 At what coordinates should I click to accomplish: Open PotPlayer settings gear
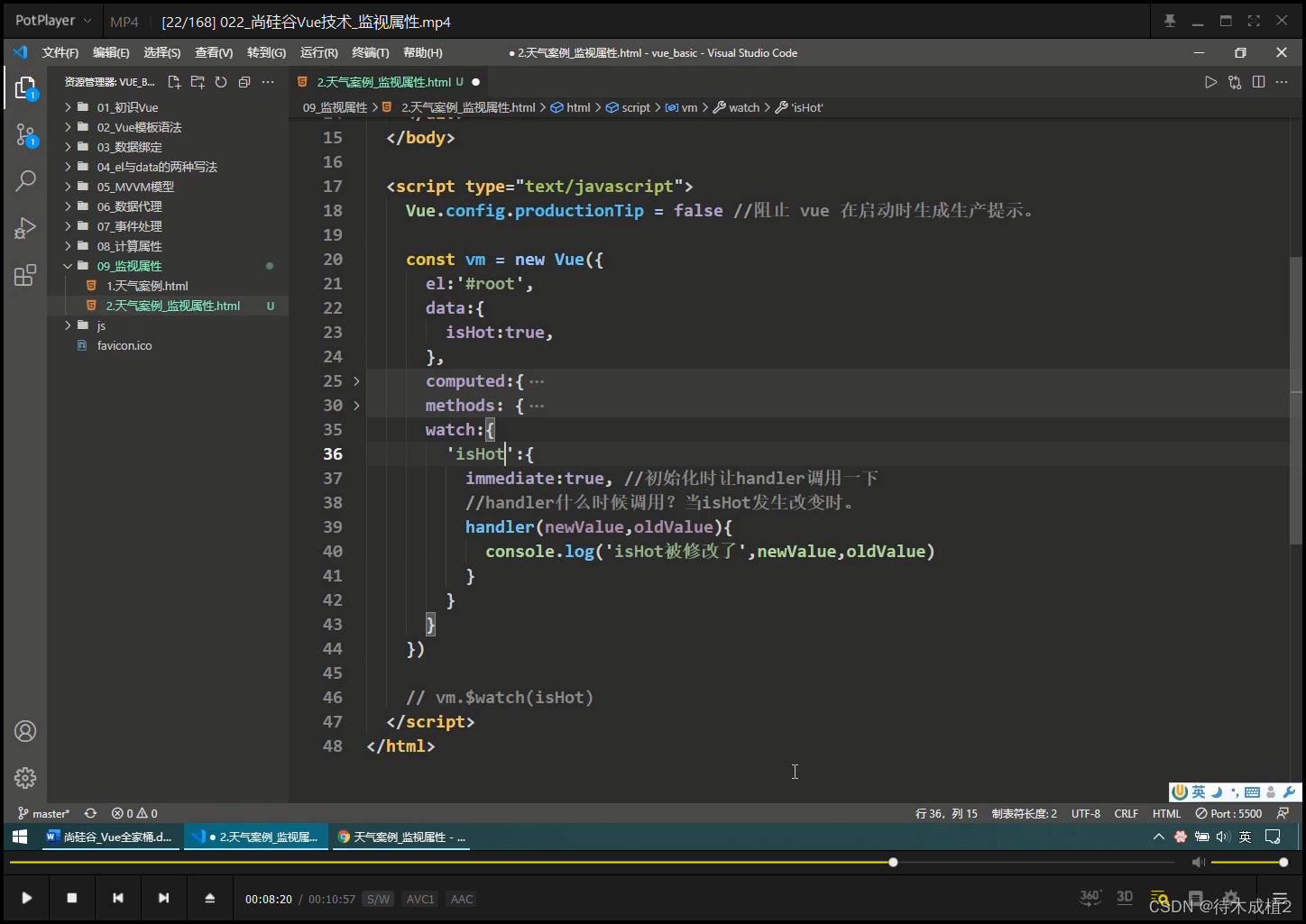coord(1231,899)
